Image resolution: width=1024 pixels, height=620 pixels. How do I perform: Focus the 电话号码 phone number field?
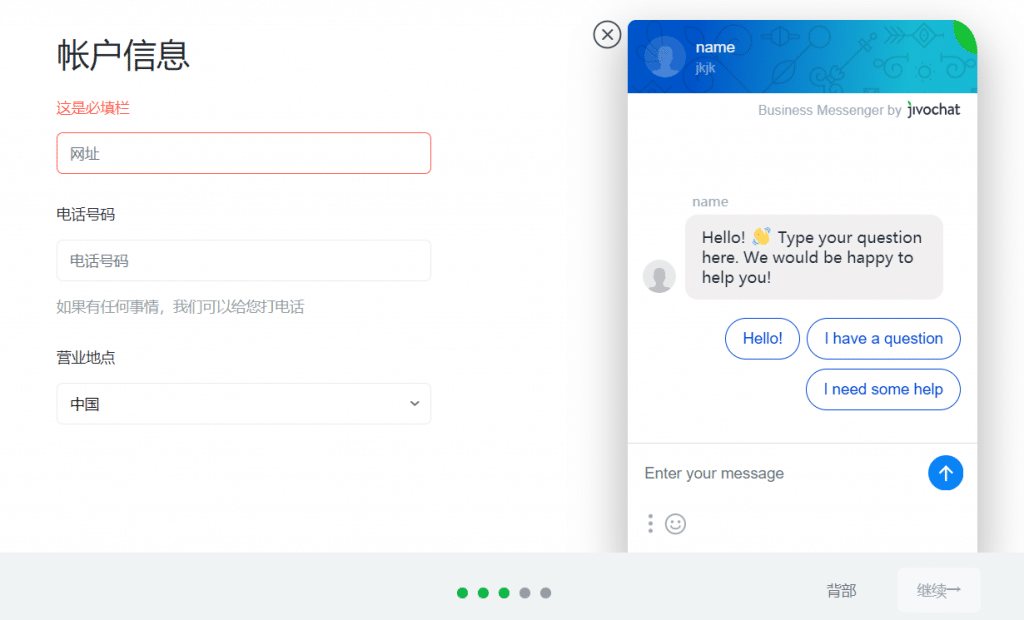pos(244,261)
